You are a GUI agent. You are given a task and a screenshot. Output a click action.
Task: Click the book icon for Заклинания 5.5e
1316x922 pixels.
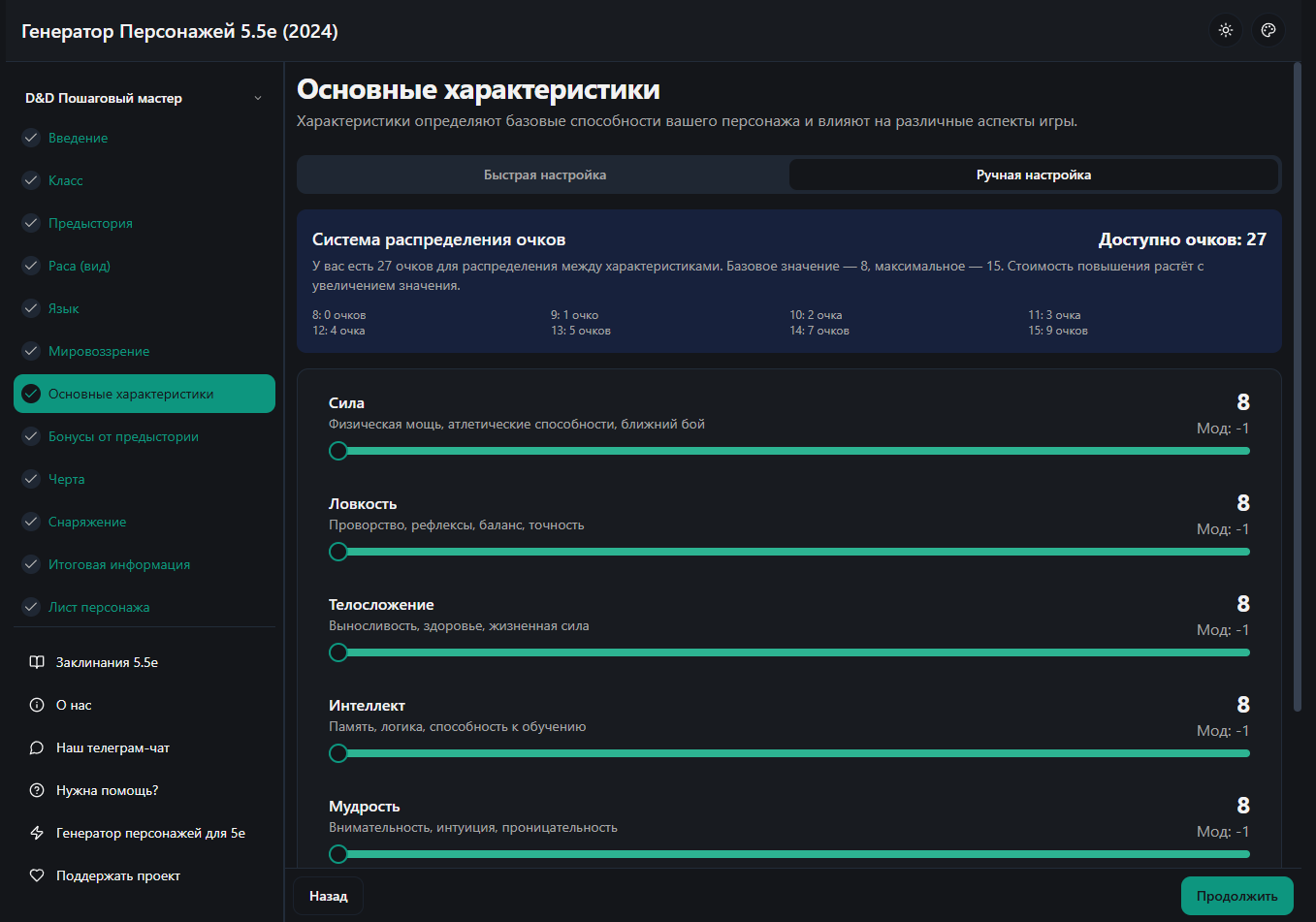37,662
